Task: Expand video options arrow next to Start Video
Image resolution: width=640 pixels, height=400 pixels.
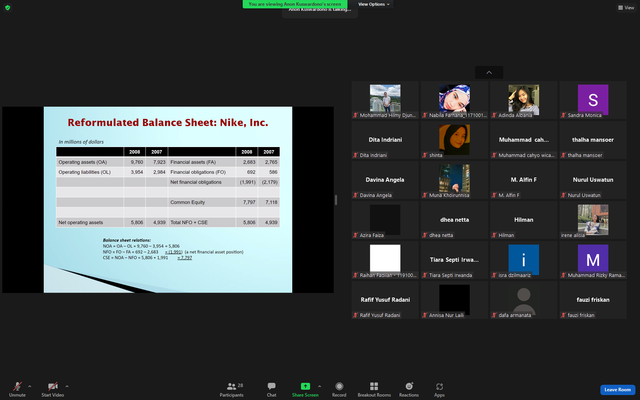Action: 67,386
